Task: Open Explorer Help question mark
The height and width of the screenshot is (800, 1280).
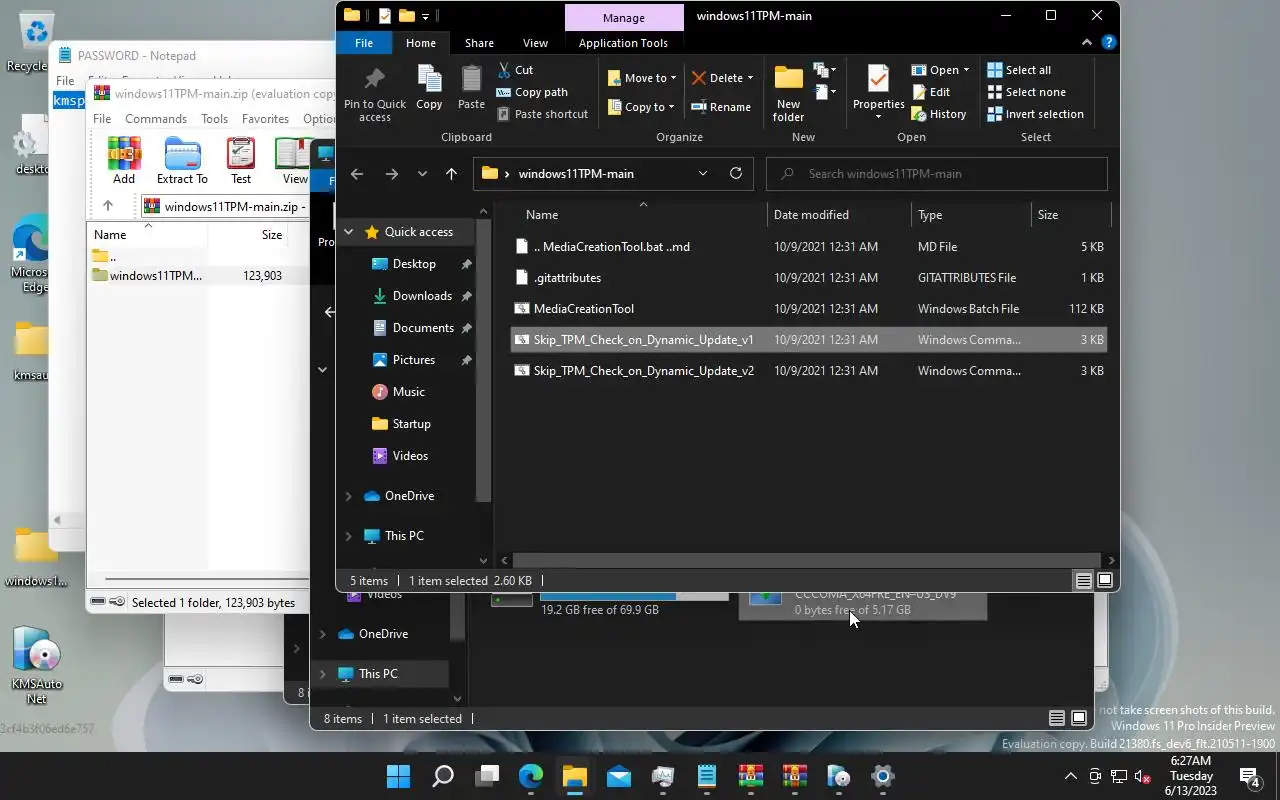Action: (1108, 43)
